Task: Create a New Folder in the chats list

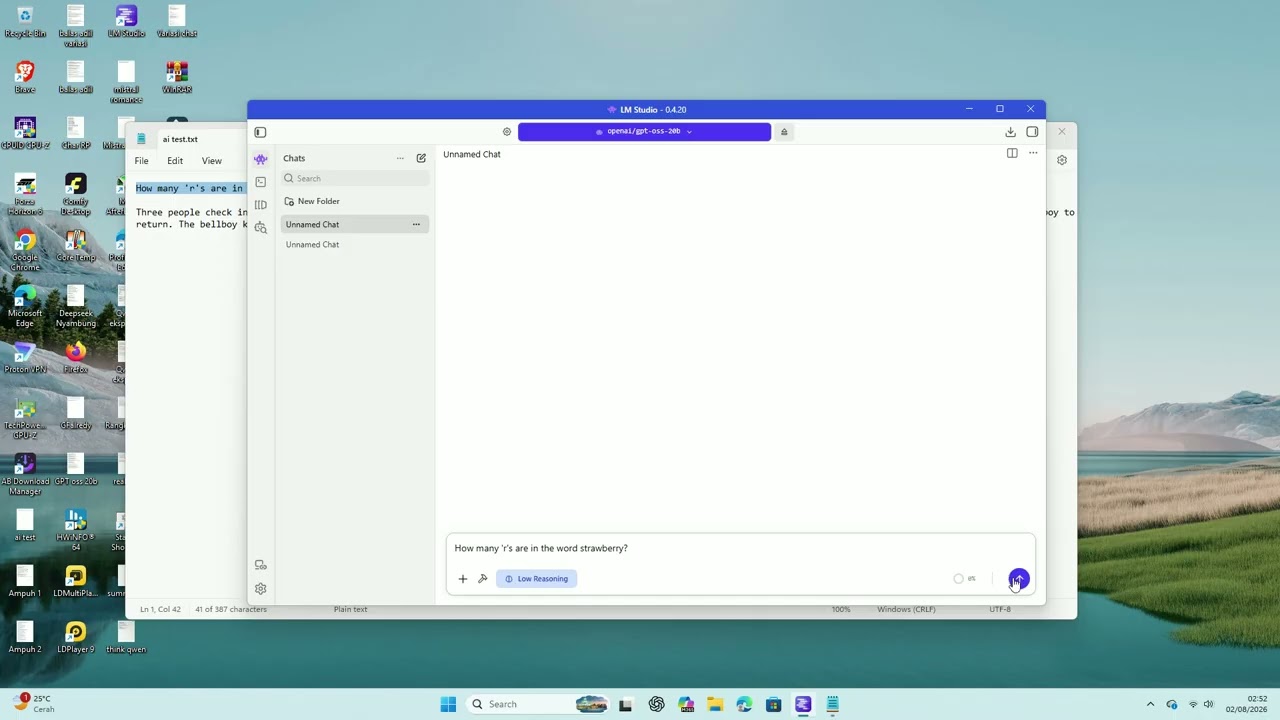Action: point(312,201)
